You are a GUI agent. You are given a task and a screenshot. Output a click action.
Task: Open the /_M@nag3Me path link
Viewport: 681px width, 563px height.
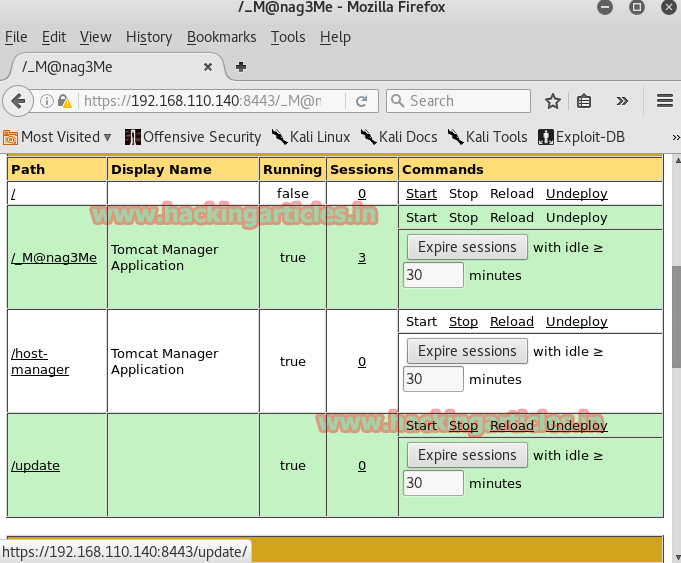tap(54, 258)
